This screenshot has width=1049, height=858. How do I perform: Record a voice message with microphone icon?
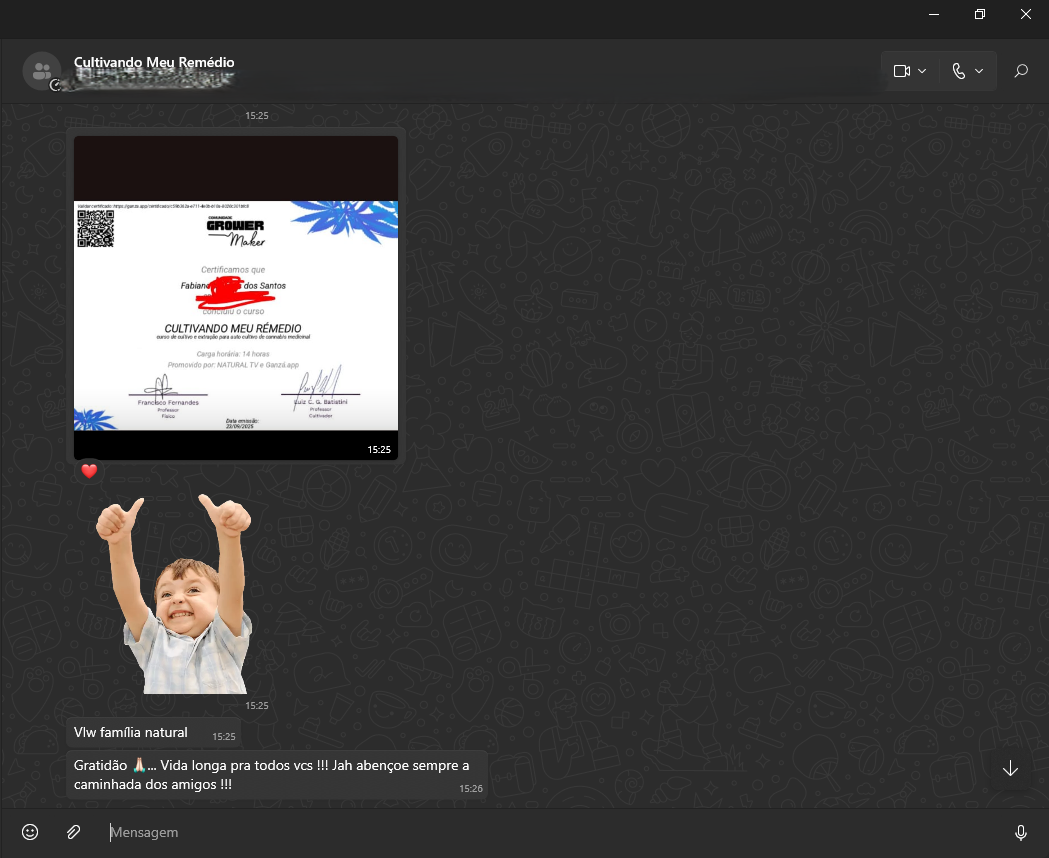[x=1020, y=832]
